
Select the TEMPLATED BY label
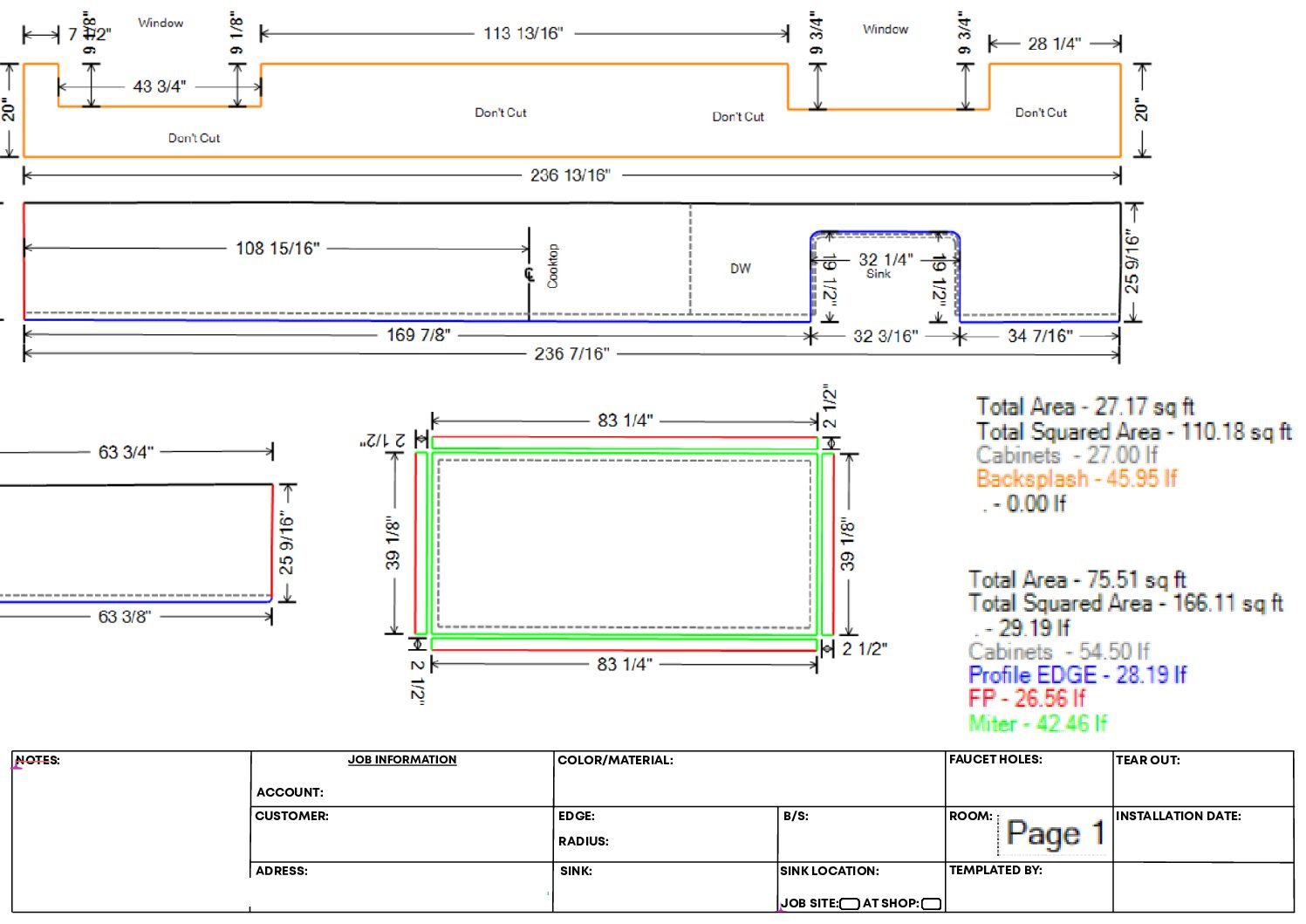995,870
